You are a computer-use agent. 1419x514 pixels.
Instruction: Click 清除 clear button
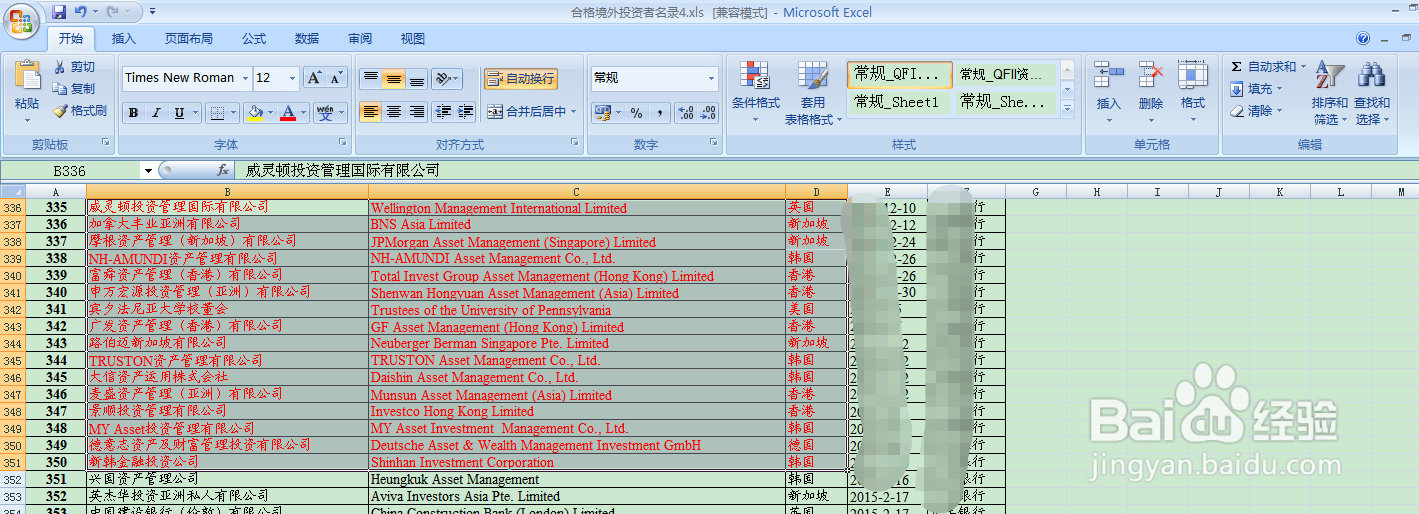1256,111
